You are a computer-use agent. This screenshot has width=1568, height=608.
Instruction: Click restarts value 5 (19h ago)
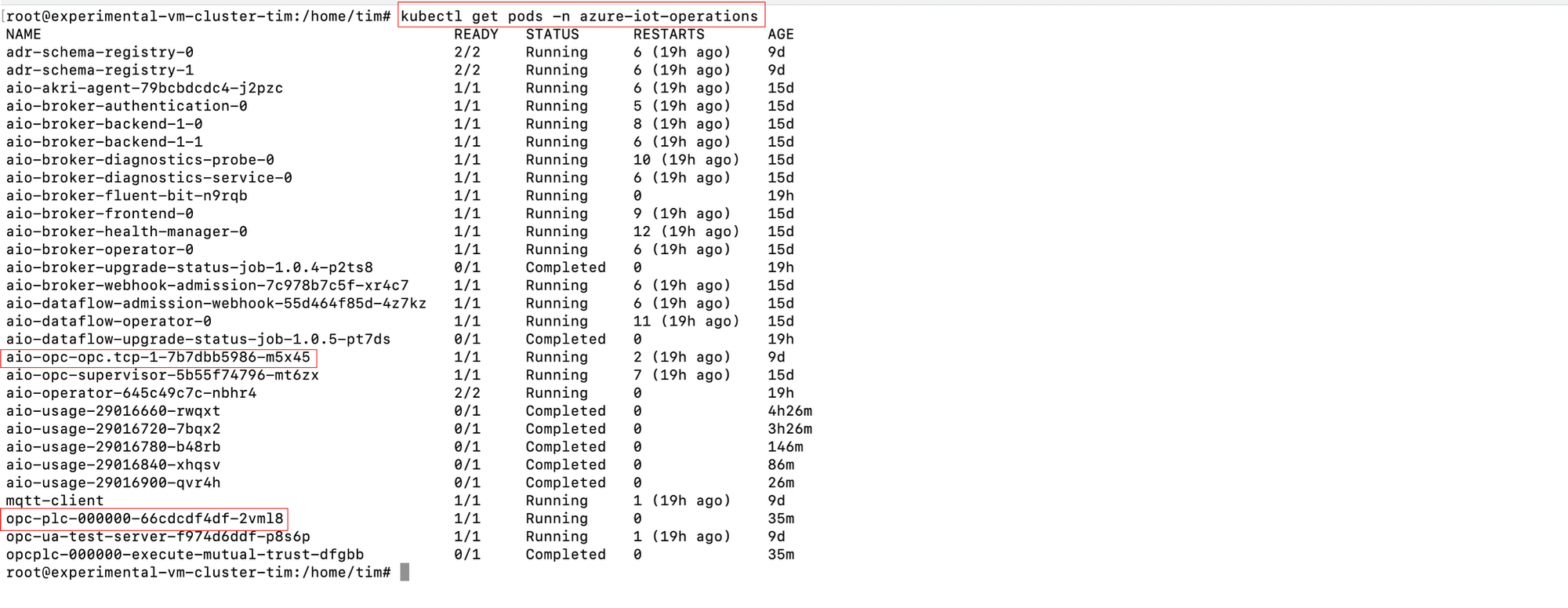click(682, 107)
